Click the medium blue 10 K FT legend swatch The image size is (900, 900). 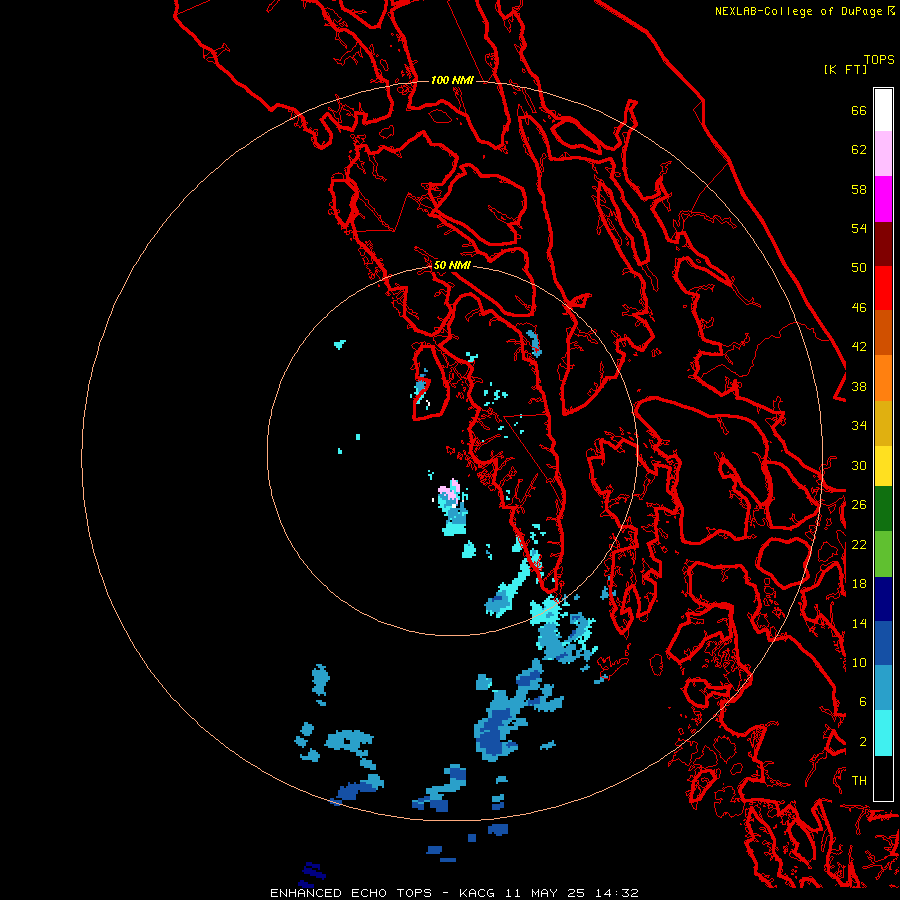883,643
